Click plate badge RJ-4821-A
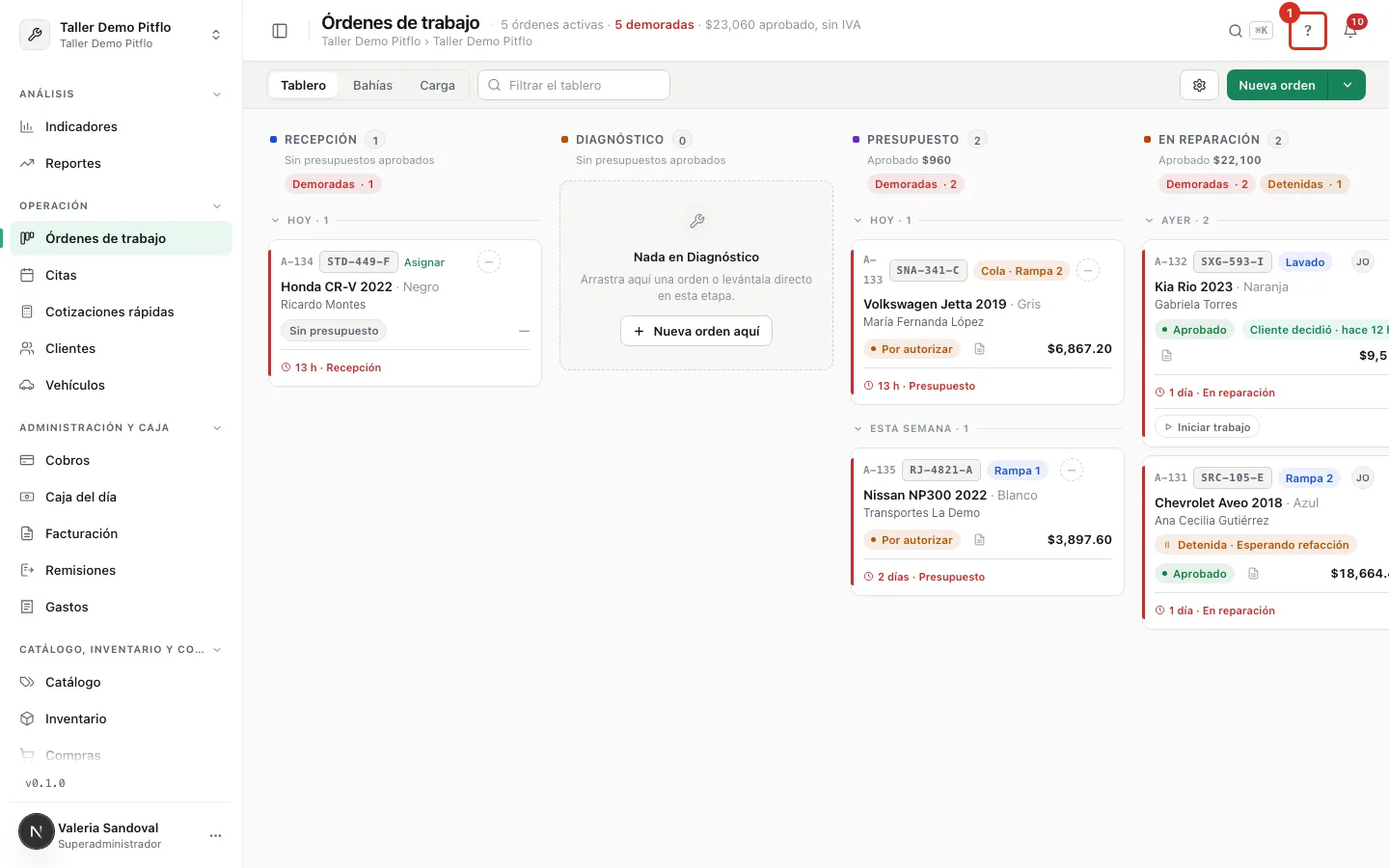 pos(941,471)
